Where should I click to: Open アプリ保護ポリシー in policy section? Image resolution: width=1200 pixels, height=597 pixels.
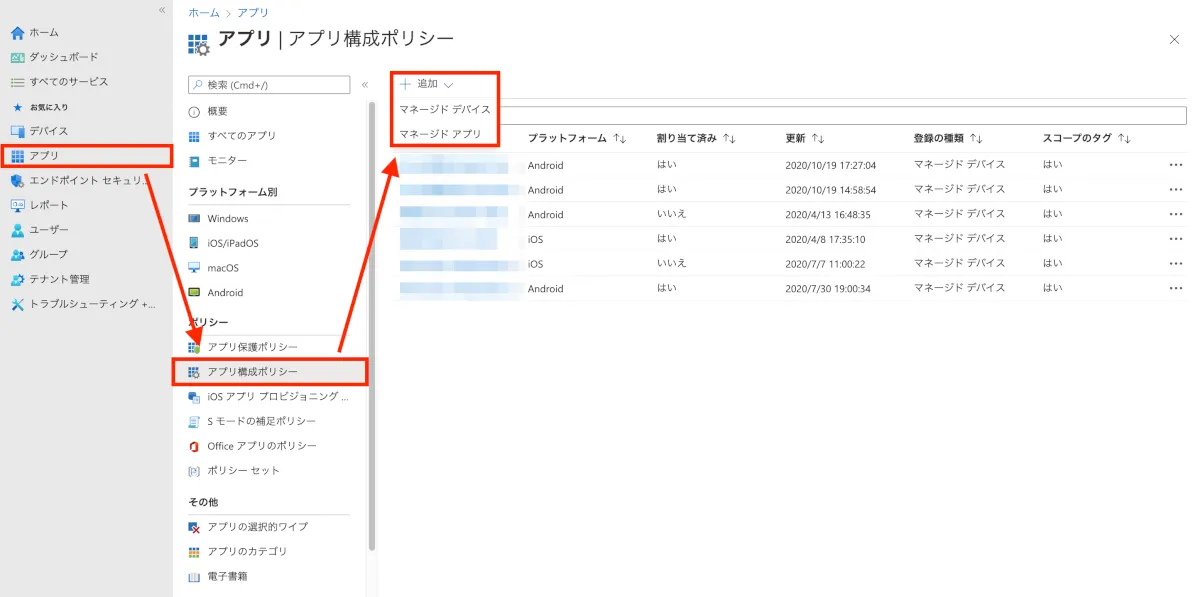(252, 347)
